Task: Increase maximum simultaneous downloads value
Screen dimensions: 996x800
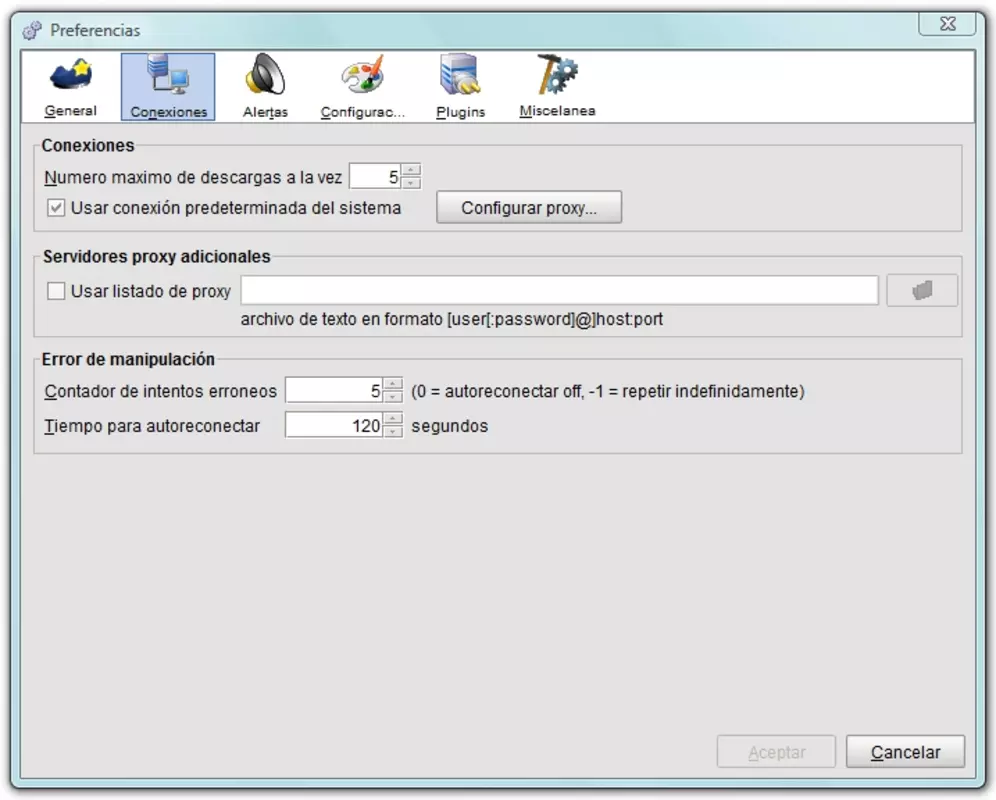Action: pyautogui.click(x=412, y=170)
